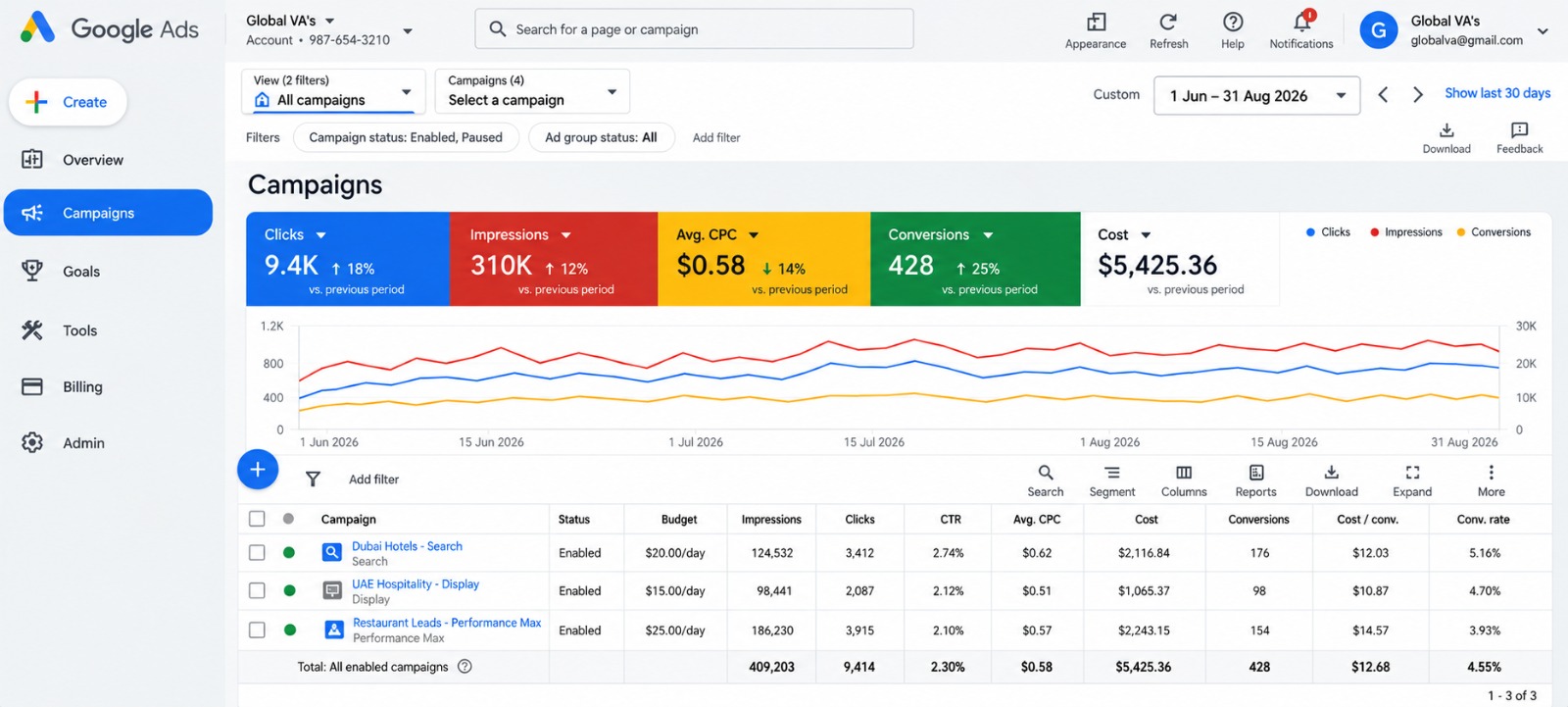Open Tools in the sidebar
1568x707 pixels.
pyautogui.click(x=108, y=330)
